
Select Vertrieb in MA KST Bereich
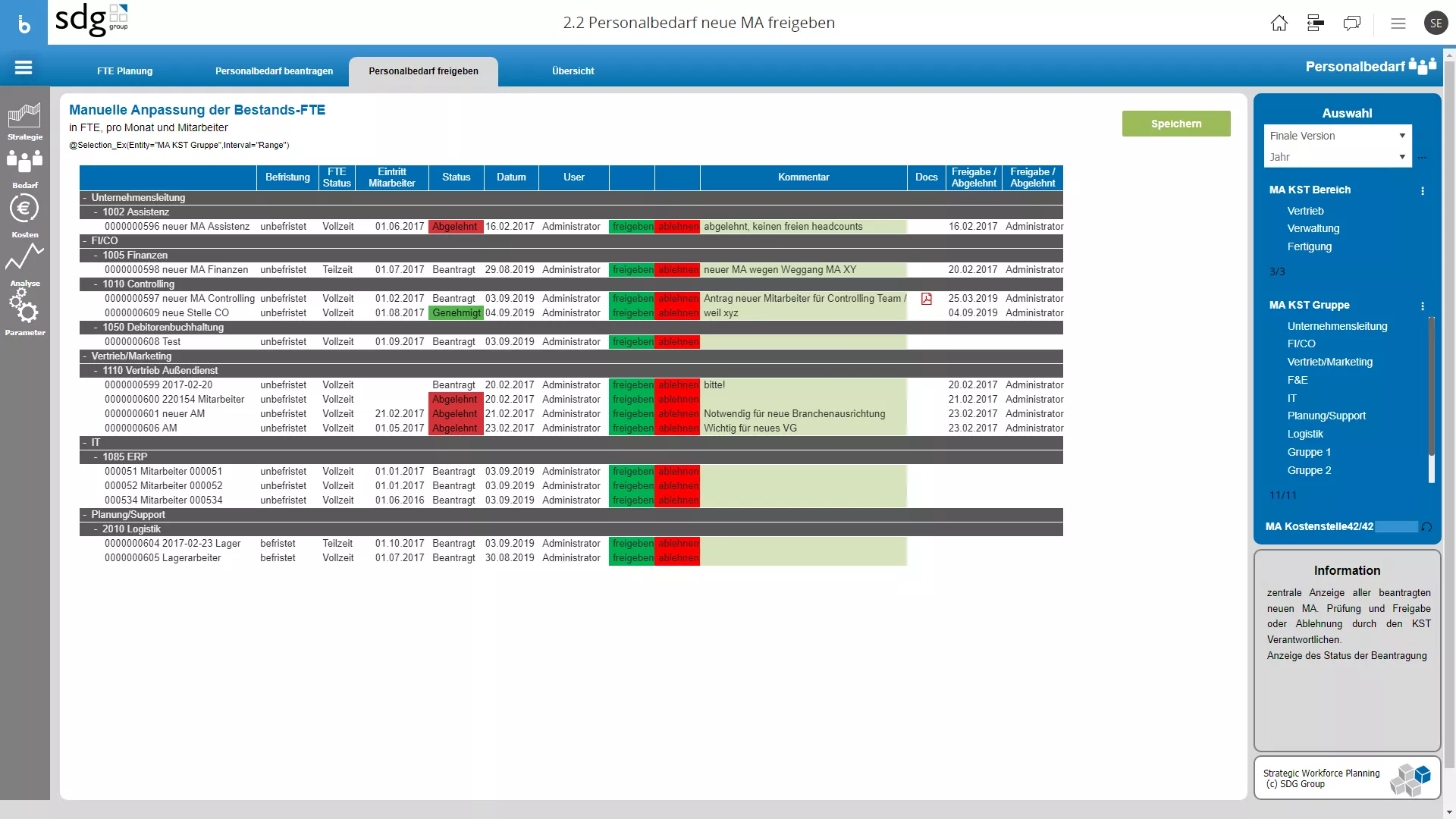1305,211
